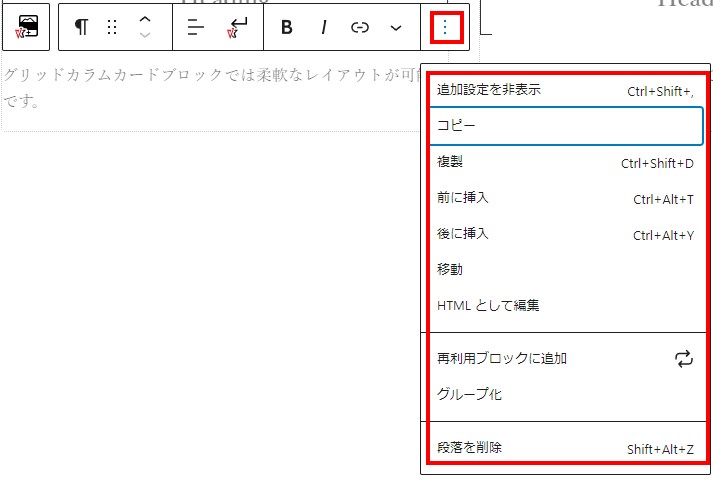The width and height of the screenshot is (713, 478).
Task: Click the paragraph block type icon
Action: click(x=81, y=28)
